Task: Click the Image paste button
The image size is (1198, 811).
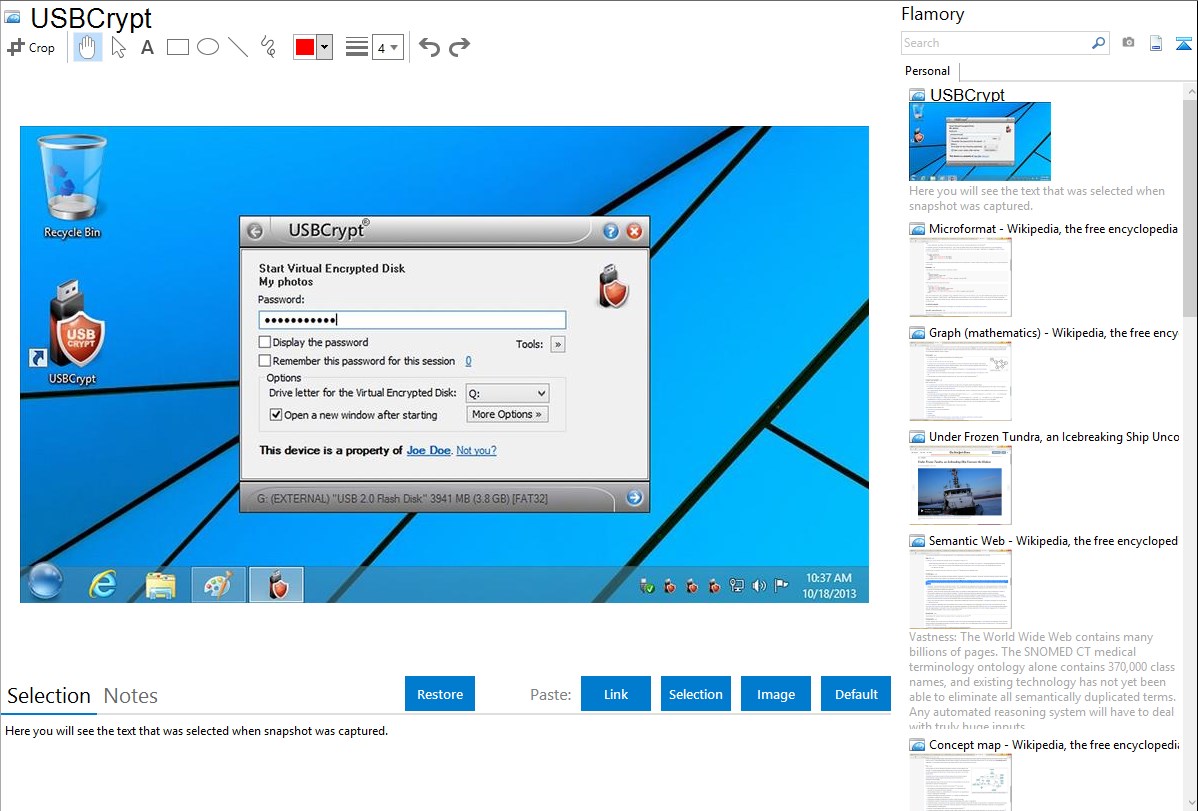Action: coord(775,694)
